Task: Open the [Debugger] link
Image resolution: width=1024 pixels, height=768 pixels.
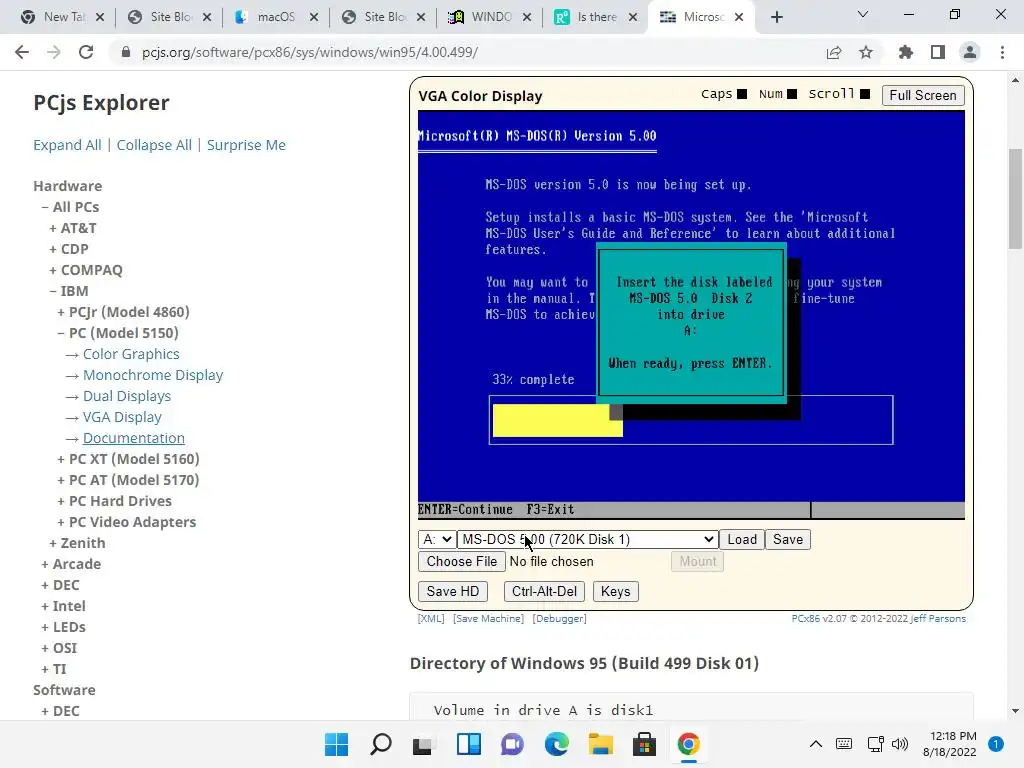Action: pyautogui.click(x=559, y=618)
